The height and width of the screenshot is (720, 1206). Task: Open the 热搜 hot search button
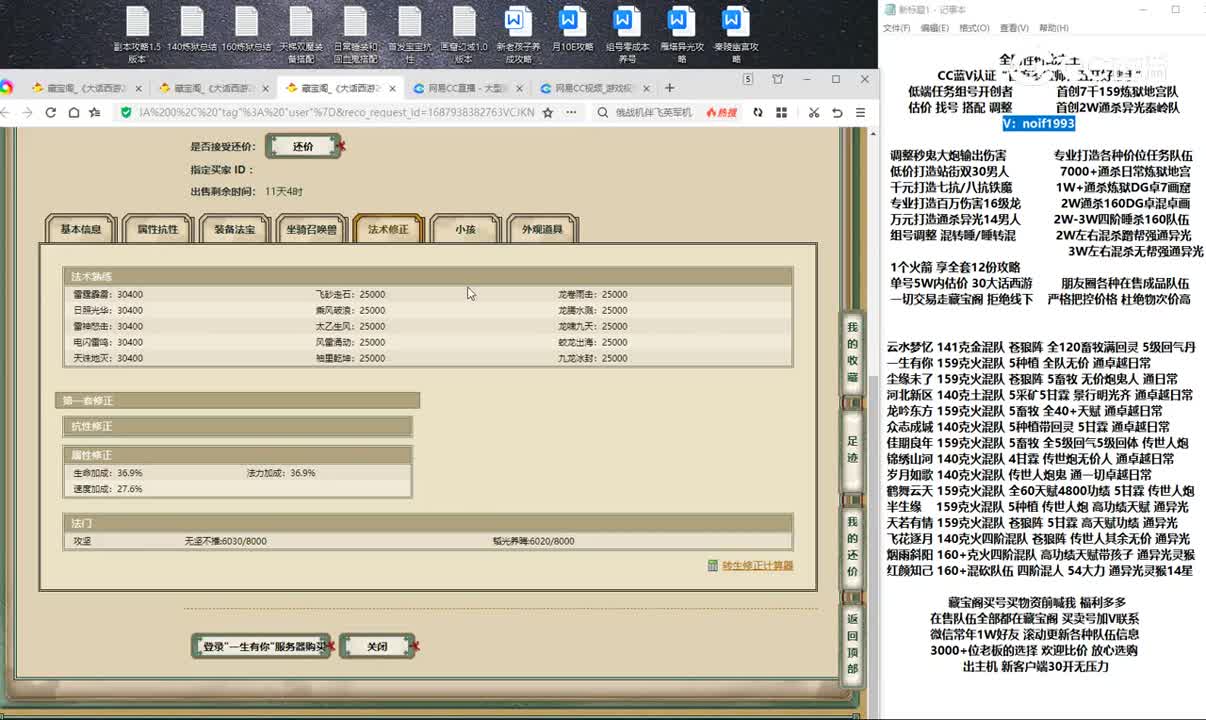pos(720,113)
